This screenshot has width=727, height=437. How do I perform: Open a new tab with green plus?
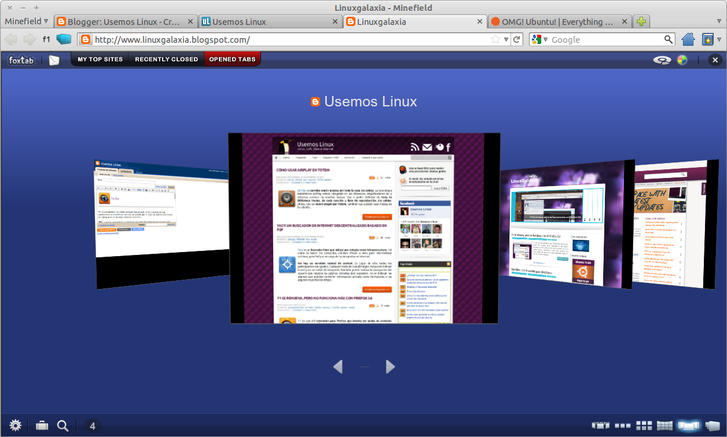coord(641,21)
